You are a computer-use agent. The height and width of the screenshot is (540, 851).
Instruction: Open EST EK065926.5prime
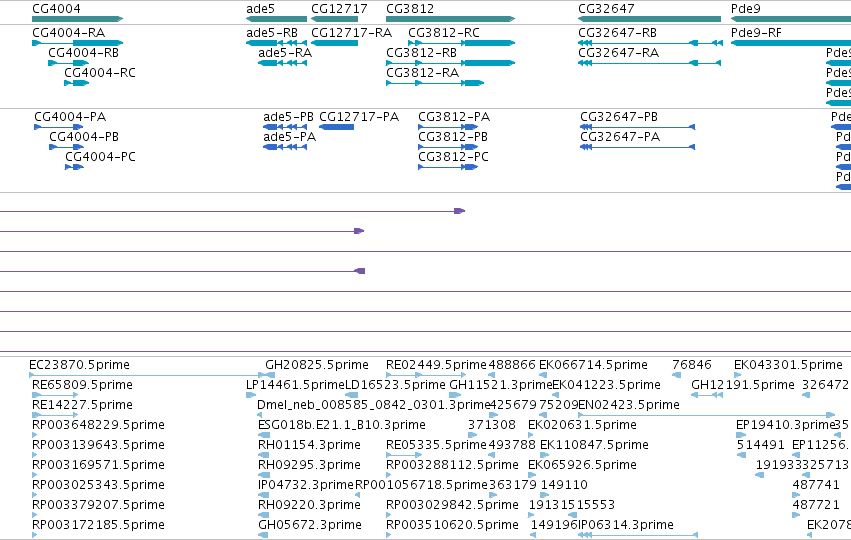[582, 465]
